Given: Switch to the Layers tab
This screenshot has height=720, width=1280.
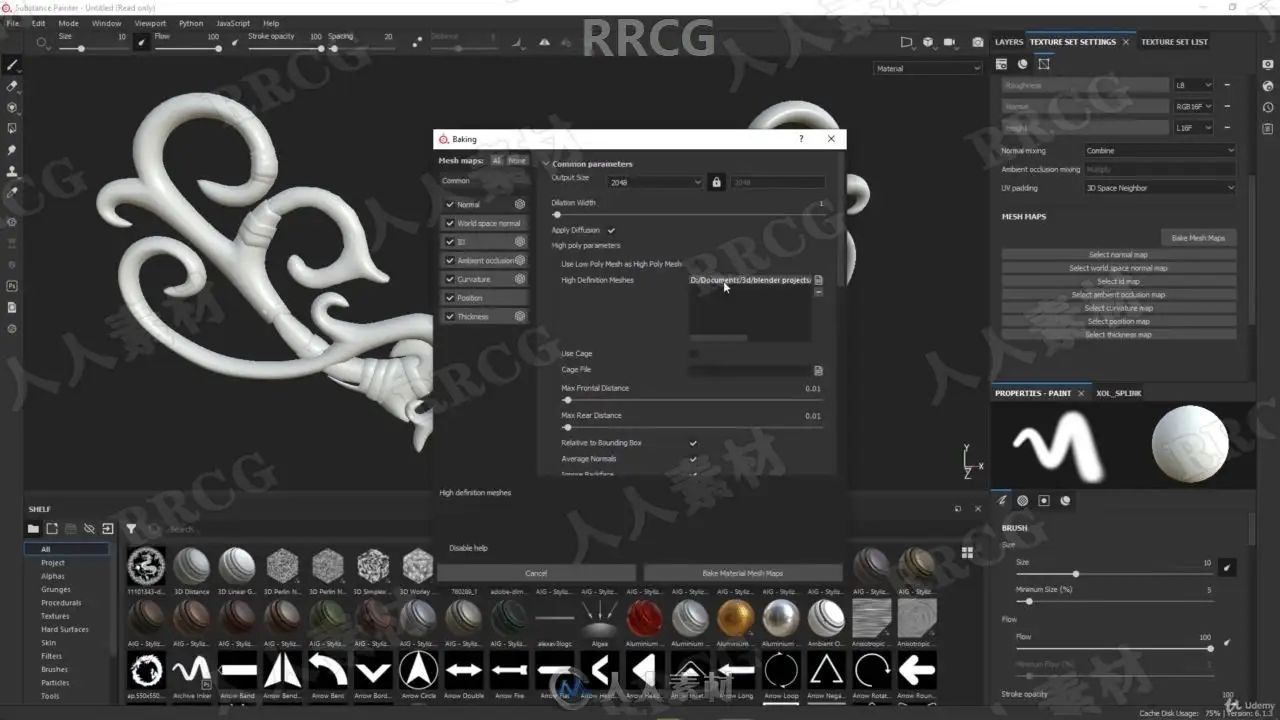Looking at the screenshot, I should coord(1009,42).
